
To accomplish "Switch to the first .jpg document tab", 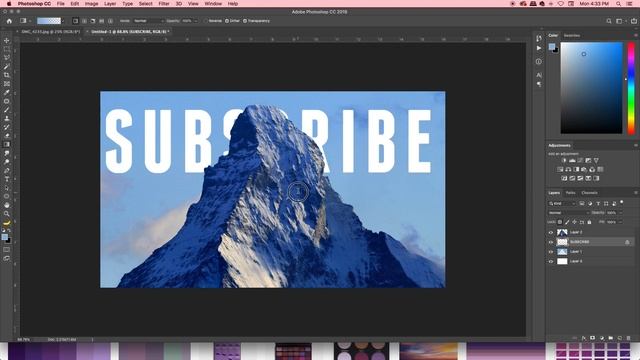I will tap(51, 31).
